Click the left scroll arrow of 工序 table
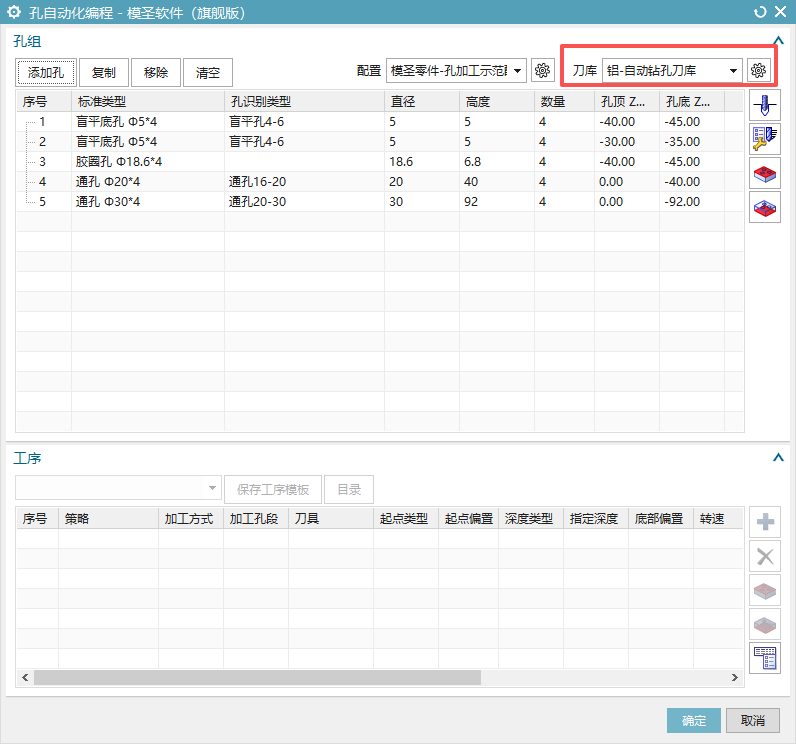Screen dimensions: 796x744 (x=25, y=677)
